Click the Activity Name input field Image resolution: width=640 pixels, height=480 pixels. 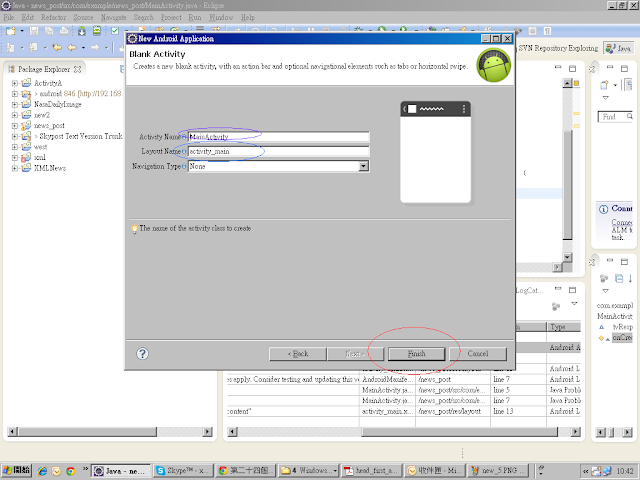coord(279,137)
